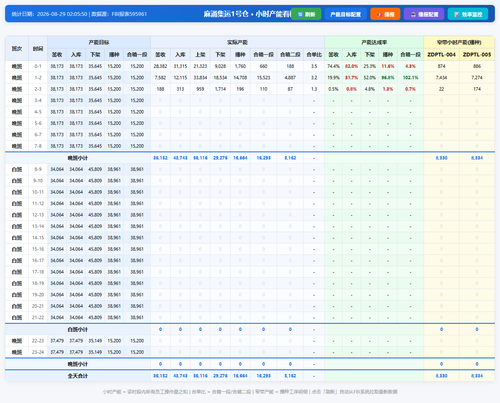Click the 7,434 value under ZDPTL-004

(441, 78)
